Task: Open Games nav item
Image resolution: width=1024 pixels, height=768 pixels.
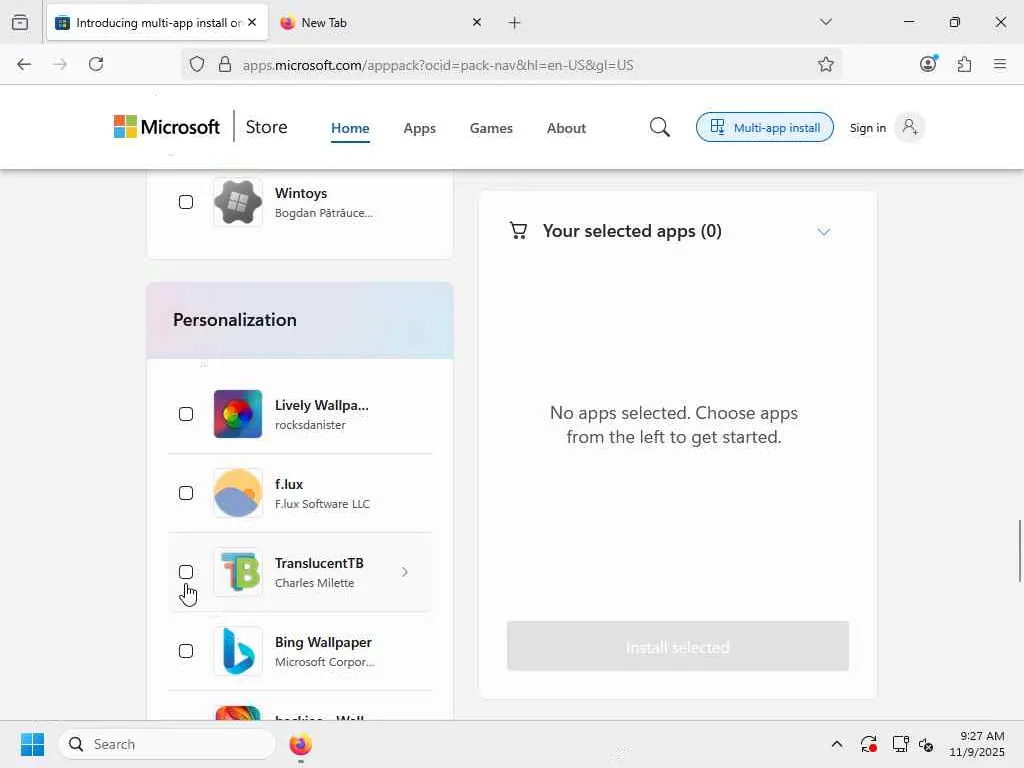Action: [x=491, y=128]
